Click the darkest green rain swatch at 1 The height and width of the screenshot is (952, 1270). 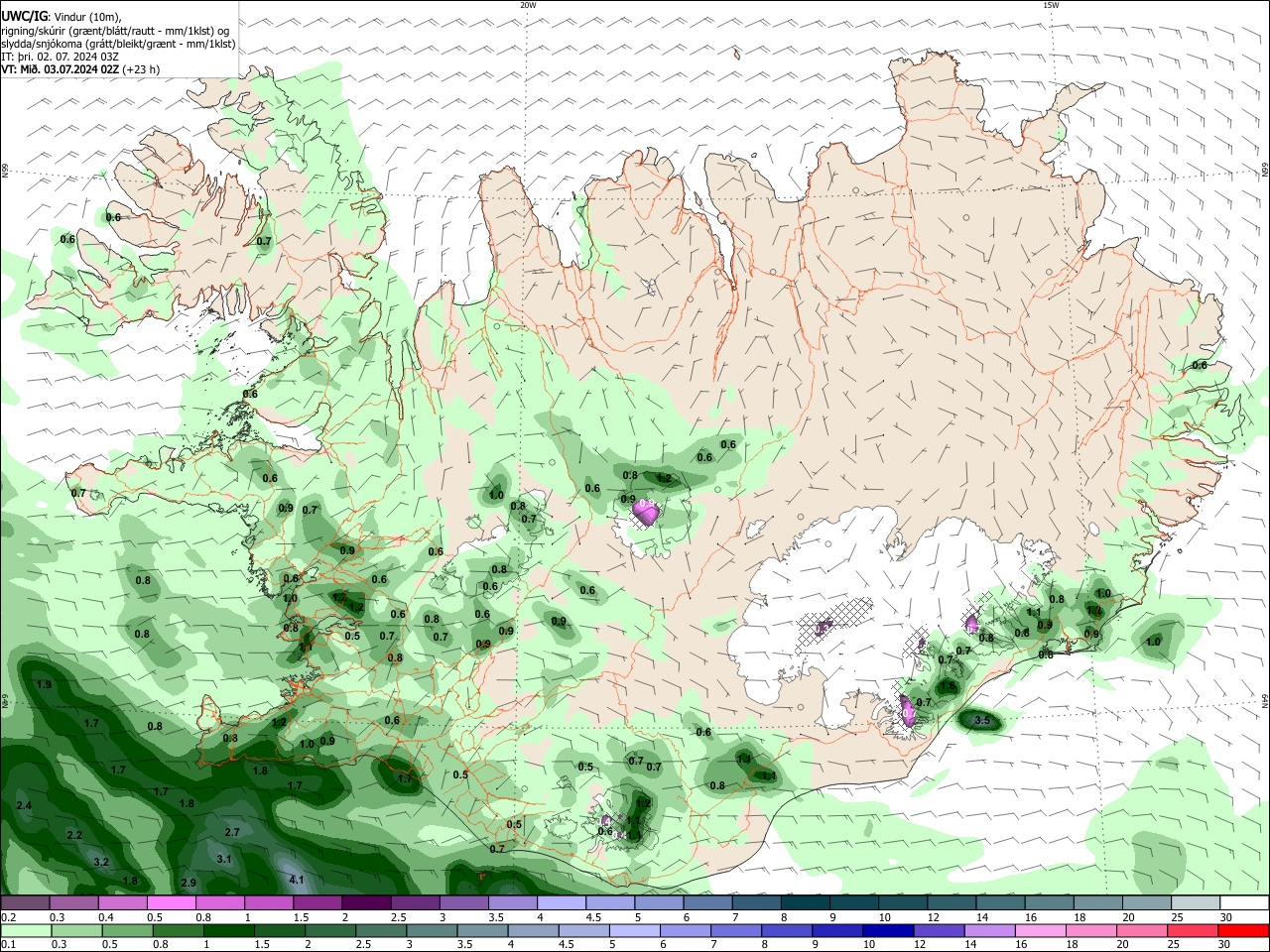click(228, 930)
